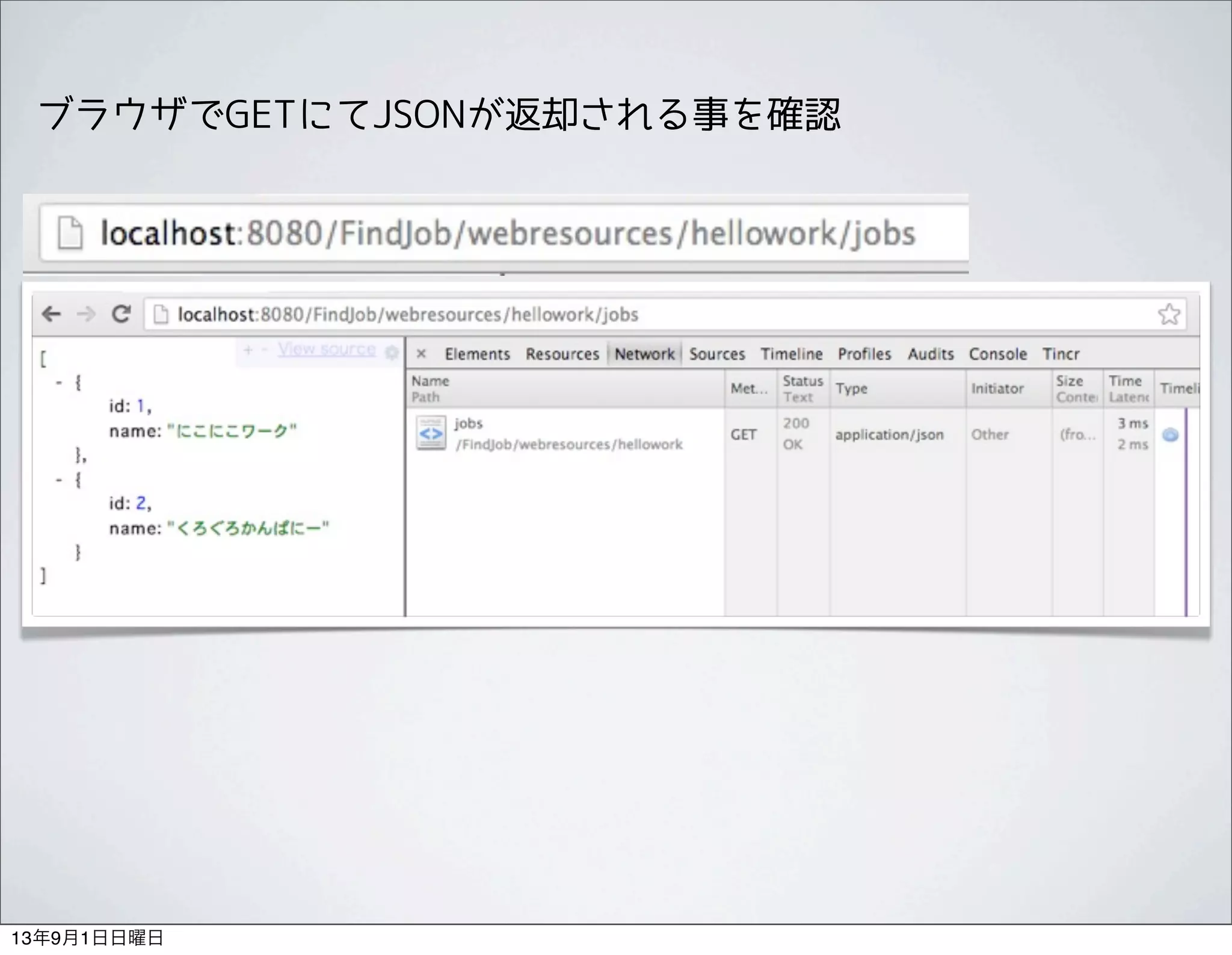Switch to the Profiles tab
The width and height of the screenshot is (1232, 955).
(x=864, y=354)
